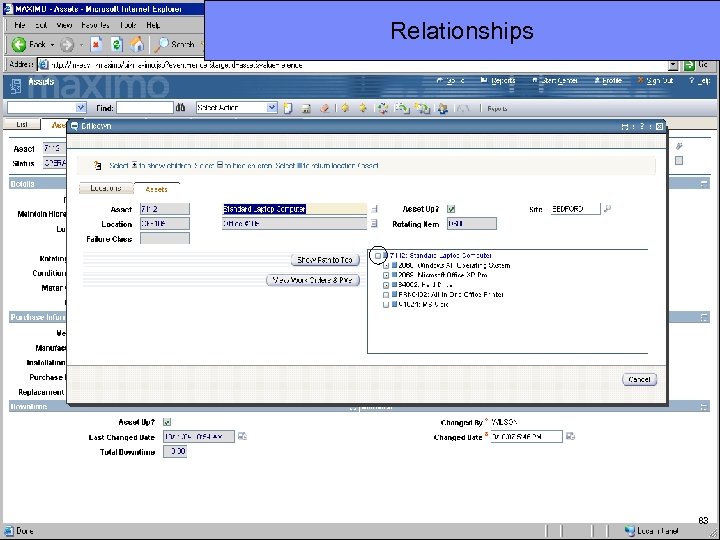The image size is (720, 540).
Task: Click the Reports text in Maximo toolbar
Action: [x=497, y=109]
